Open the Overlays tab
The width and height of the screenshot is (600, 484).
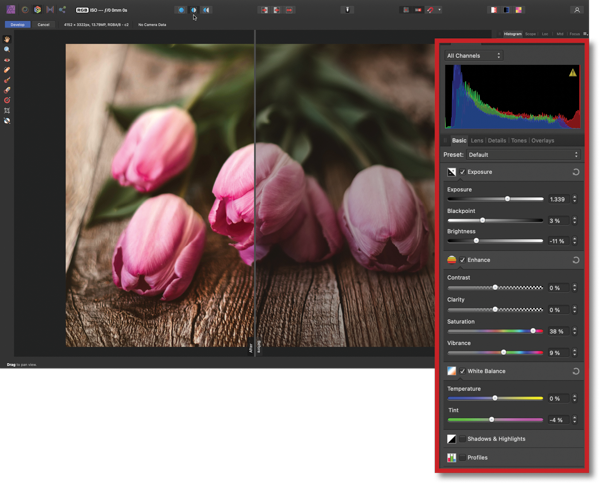point(542,140)
